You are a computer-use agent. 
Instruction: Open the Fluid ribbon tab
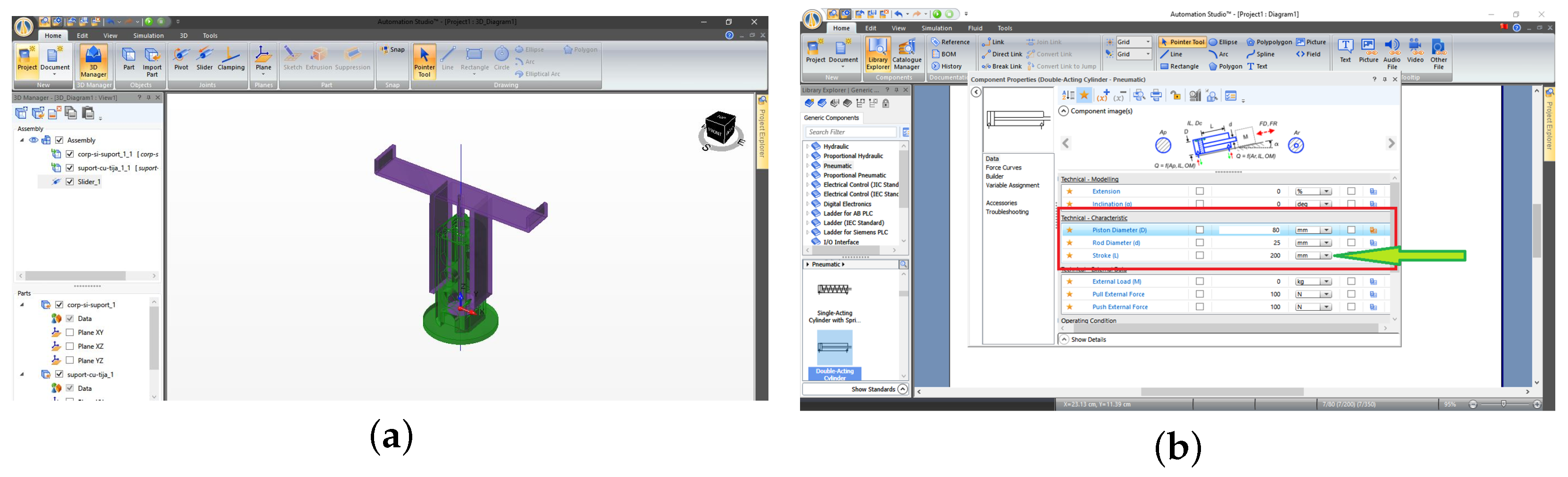(x=975, y=28)
